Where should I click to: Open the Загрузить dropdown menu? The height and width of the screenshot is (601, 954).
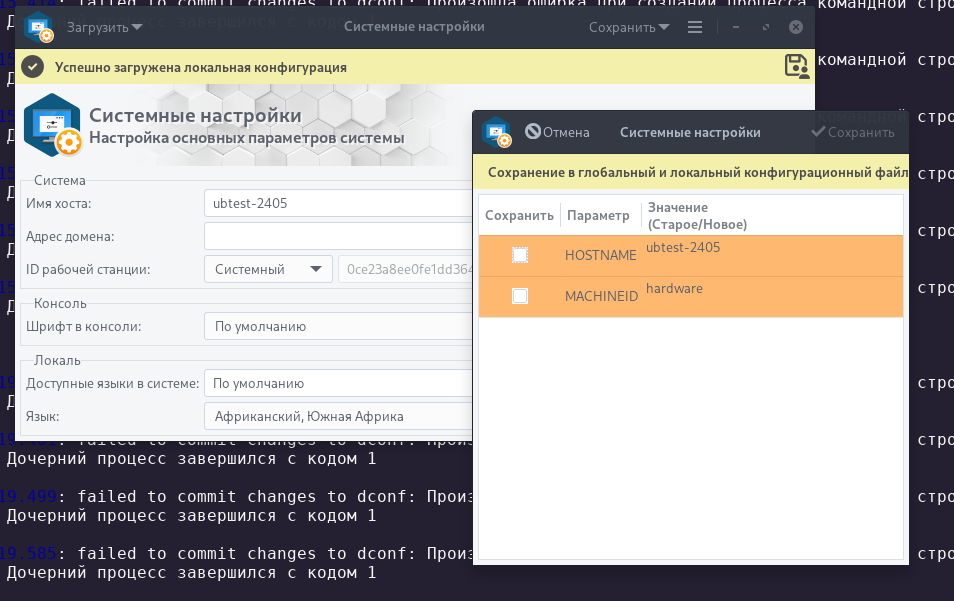click(104, 27)
